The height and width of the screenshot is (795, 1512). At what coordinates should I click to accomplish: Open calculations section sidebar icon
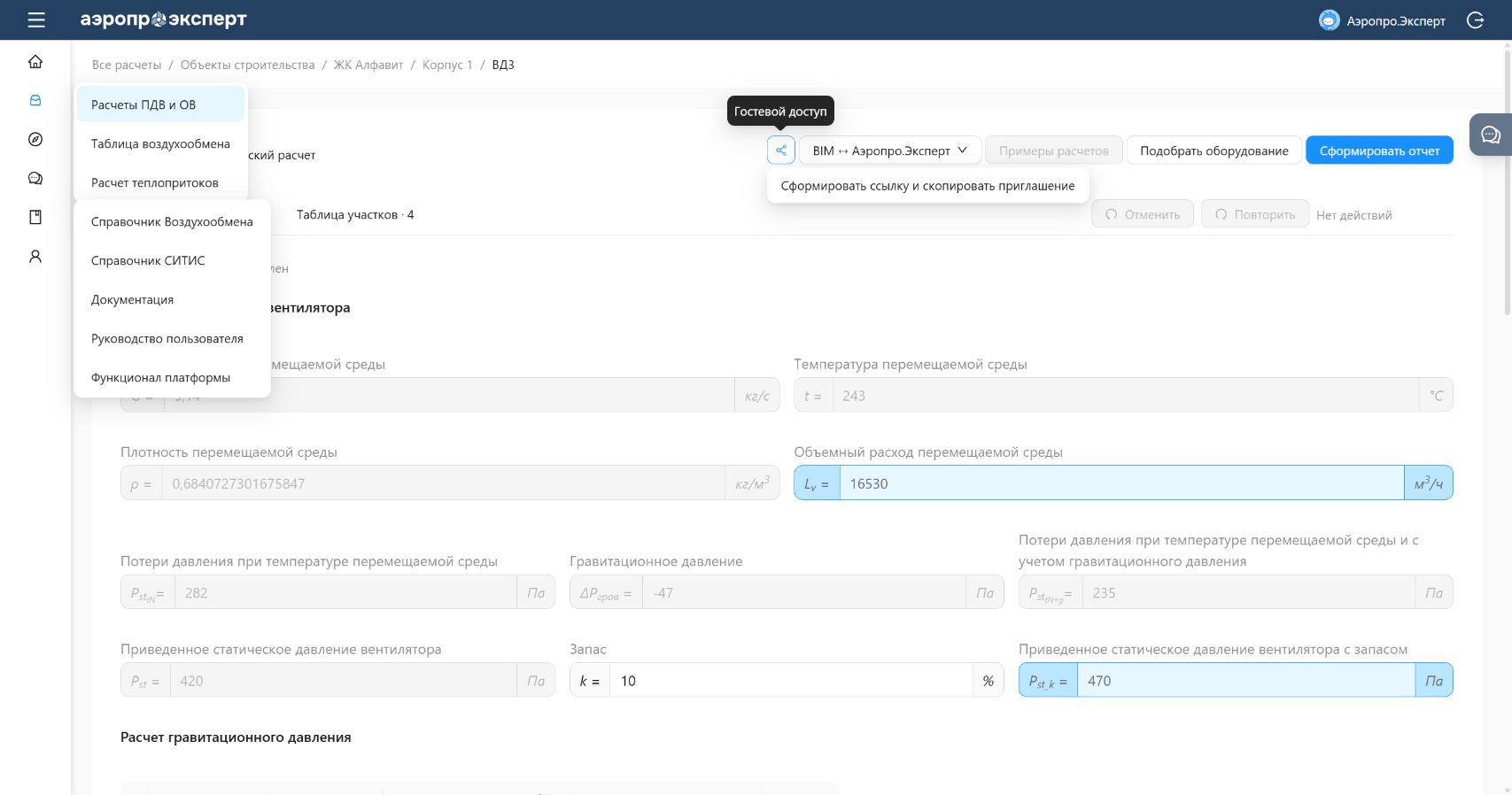pyautogui.click(x=35, y=100)
